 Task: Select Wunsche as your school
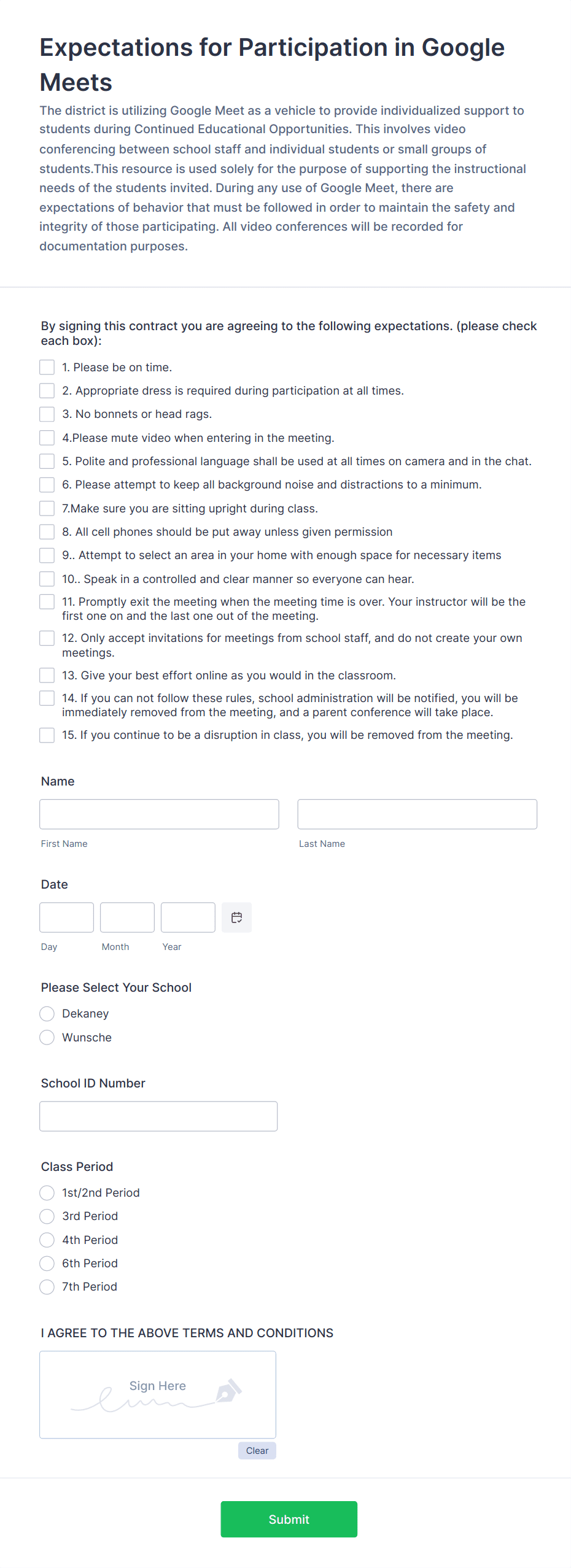click(47, 1037)
